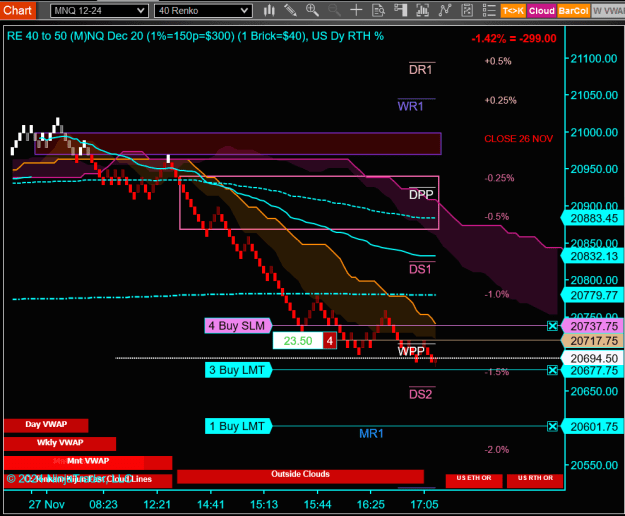Viewport: 625px width, 516px height.
Task: Cancel the 3 Buy LMT order
Action: (x=552, y=371)
